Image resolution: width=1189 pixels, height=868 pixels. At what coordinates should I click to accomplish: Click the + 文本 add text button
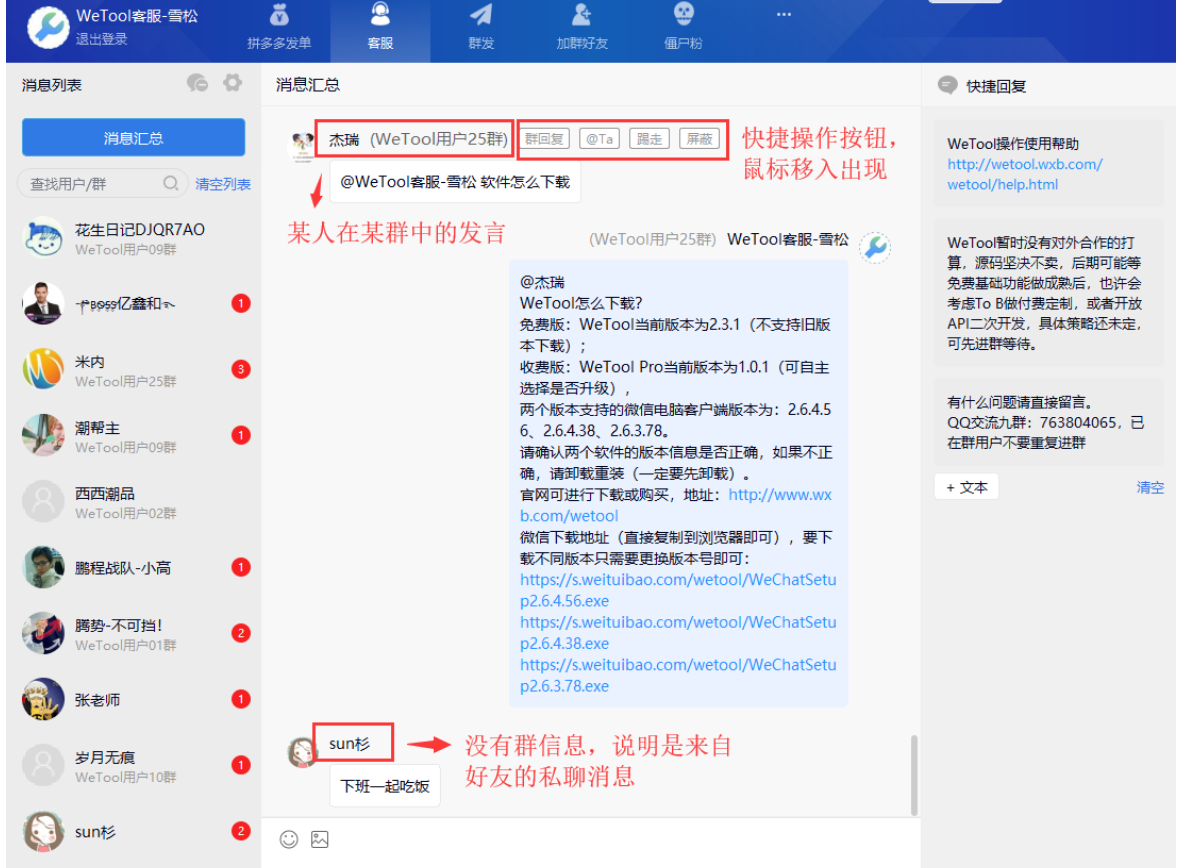(x=967, y=487)
